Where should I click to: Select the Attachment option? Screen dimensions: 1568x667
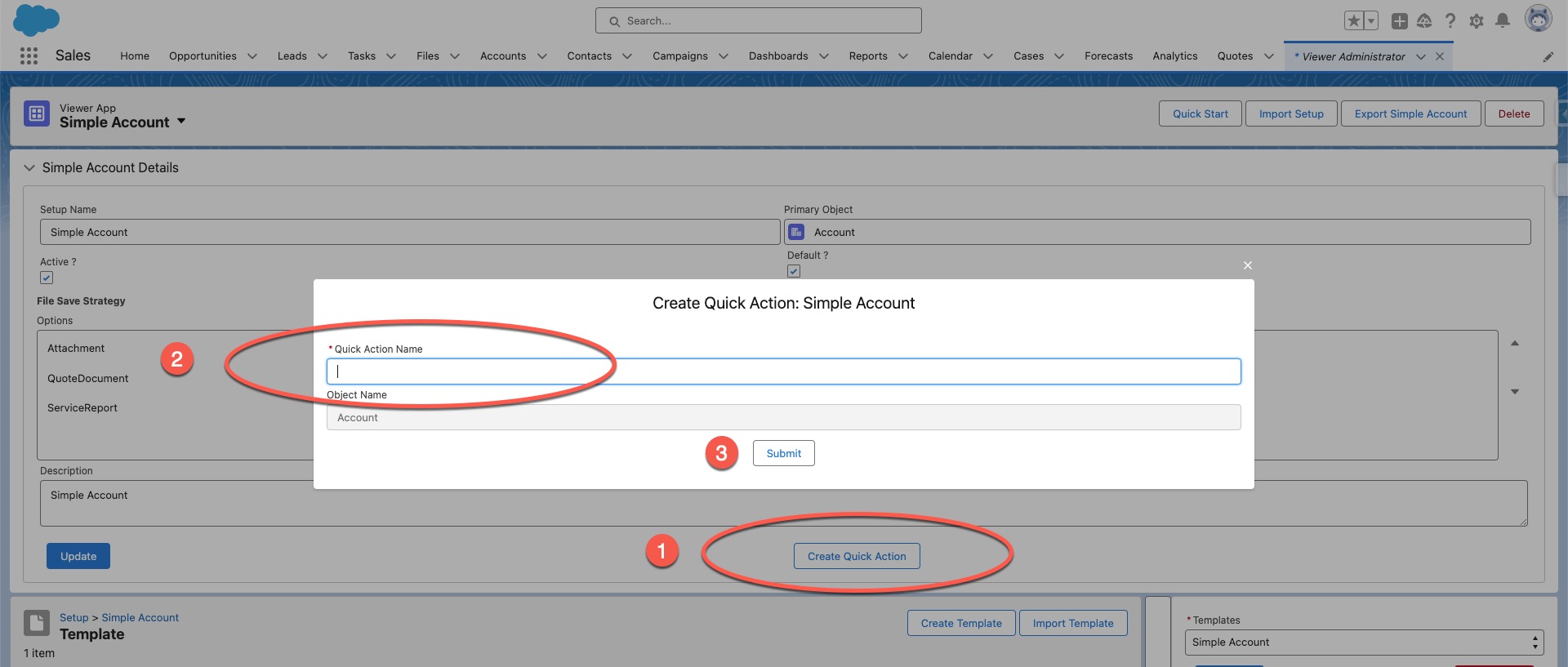(x=76, y=349)
